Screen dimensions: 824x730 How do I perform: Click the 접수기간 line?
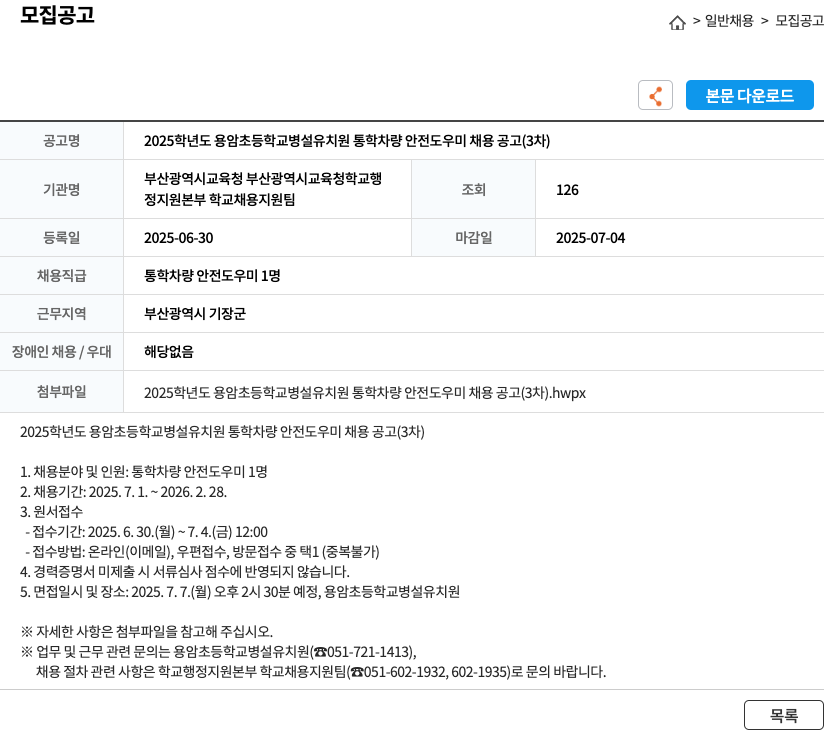(x=147, y=532)
